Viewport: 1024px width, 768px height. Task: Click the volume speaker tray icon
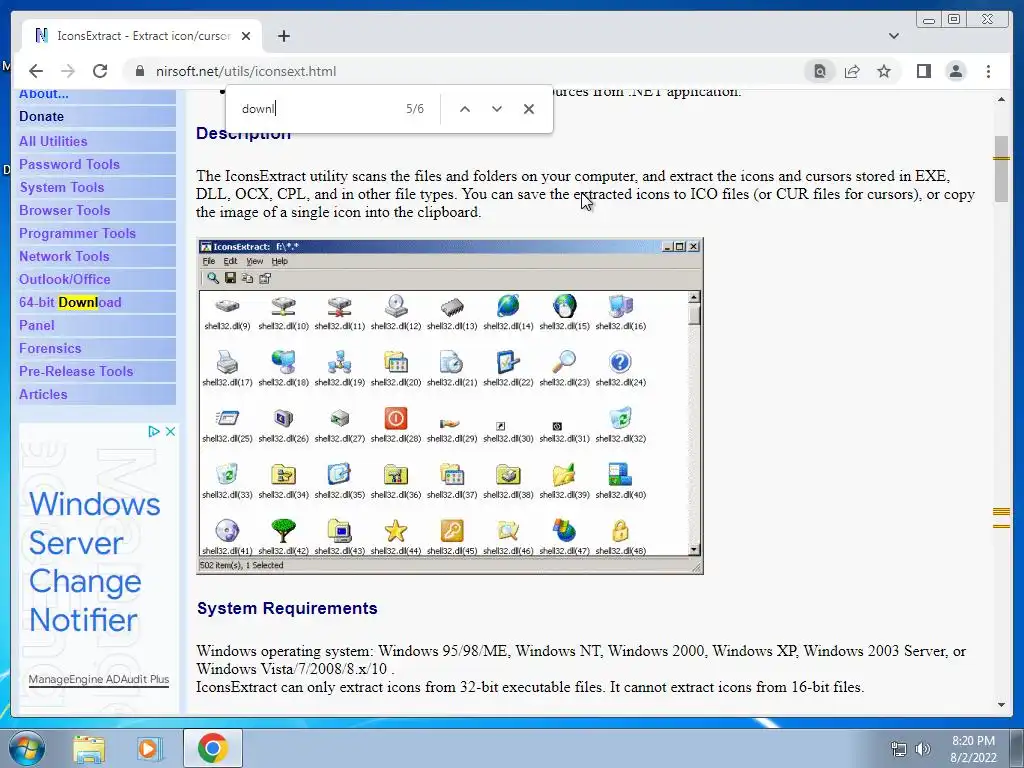(923, 749)
